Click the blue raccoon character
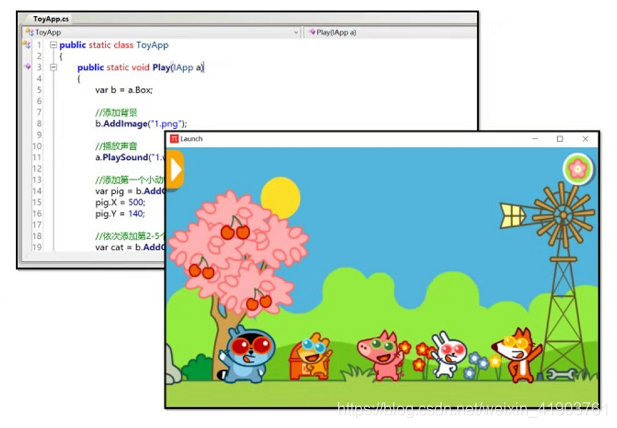This screenshot has height=428, width=617. coord(246,355)
